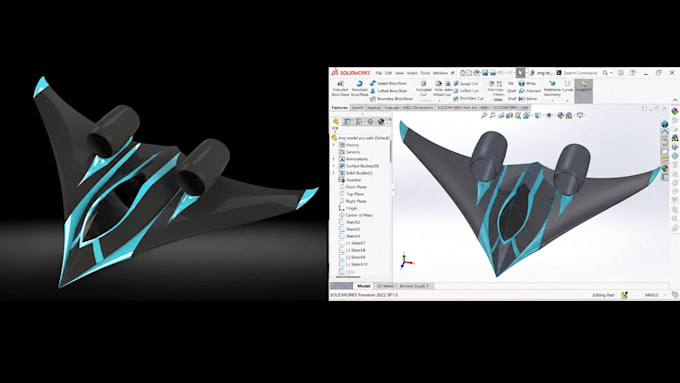
Task: Select the Draft feature
Action: click(x=512, y=91)
